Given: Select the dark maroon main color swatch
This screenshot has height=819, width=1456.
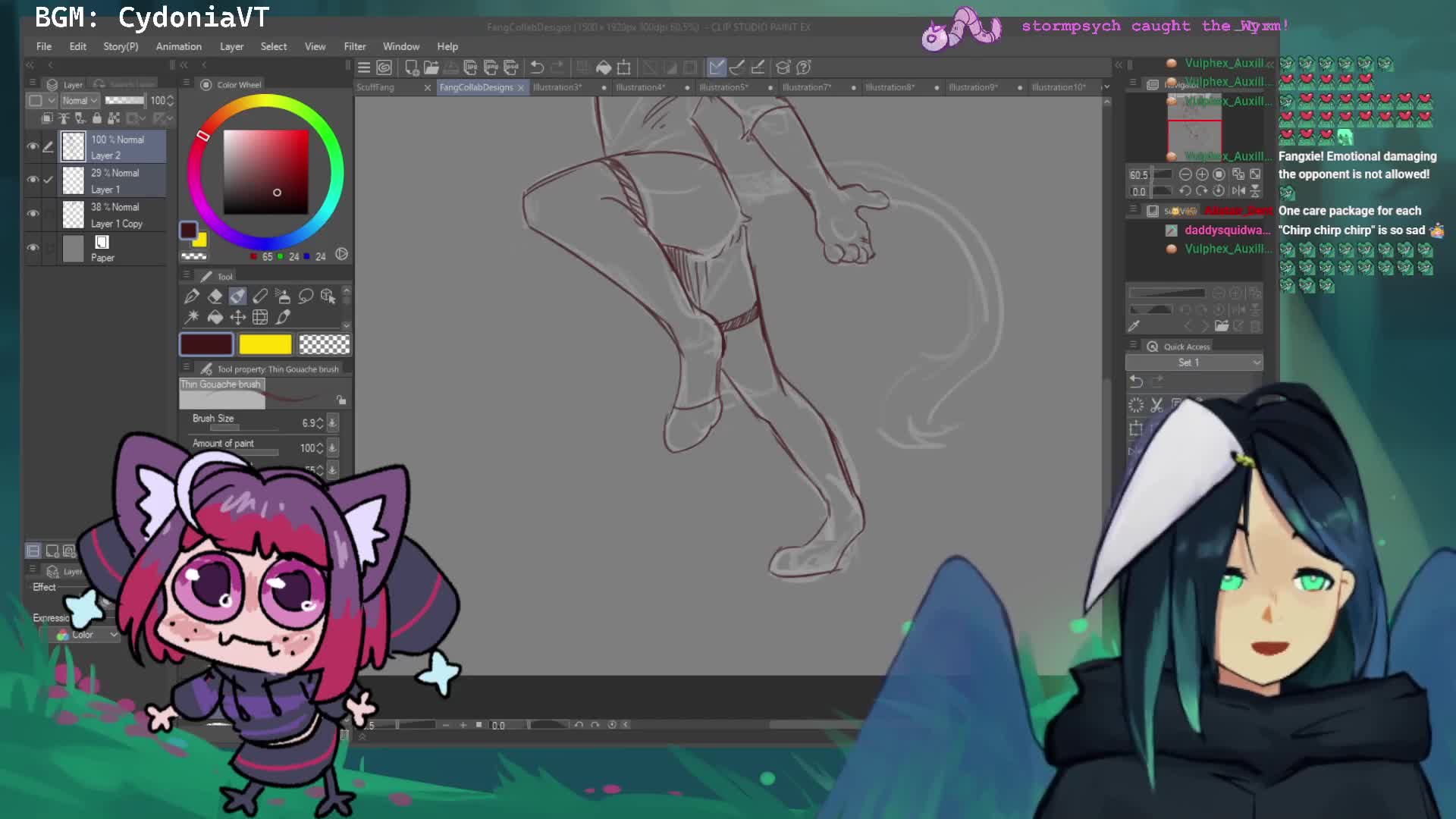Looking at the screenshot, I should 206,345.
